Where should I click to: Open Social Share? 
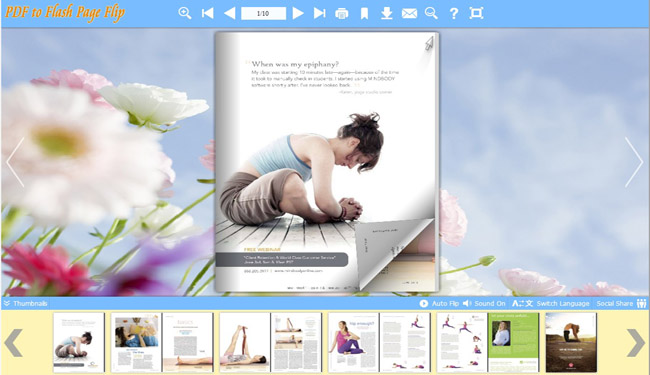click(x=621, y=303)
